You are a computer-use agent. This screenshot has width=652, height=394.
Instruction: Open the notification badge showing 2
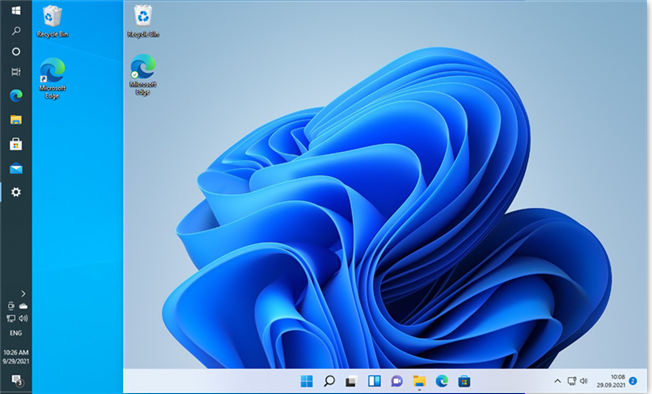pyautogui.click(x=633, y=381)
